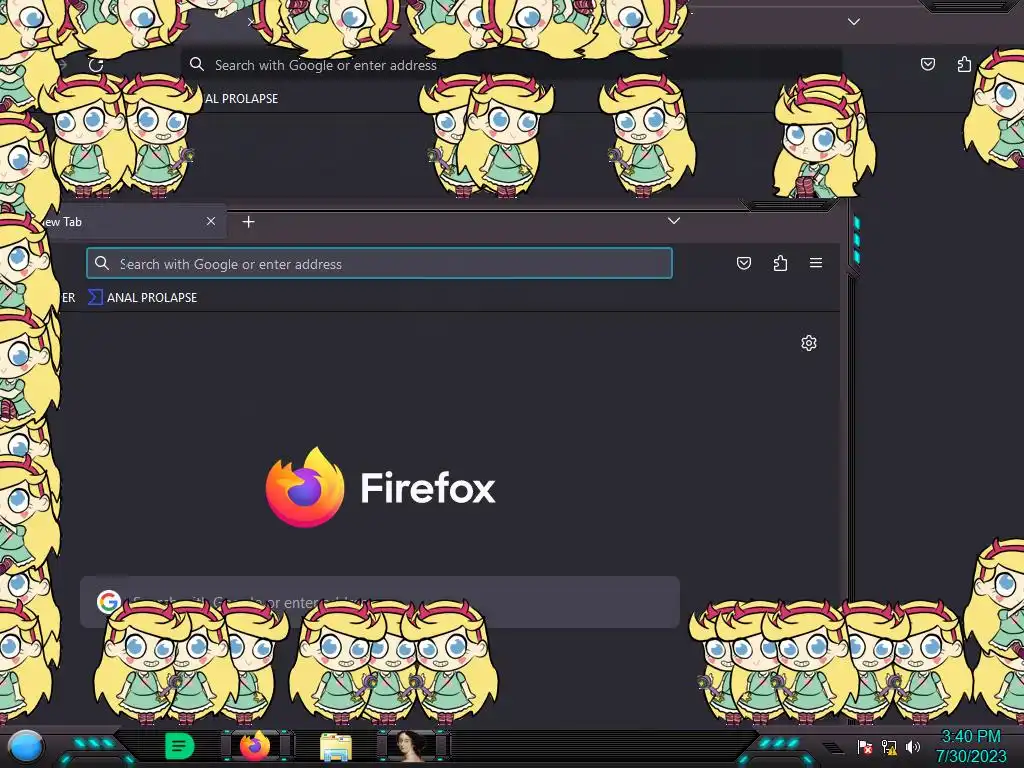This screenshot has width=1024, height=768.
Task: Open Action Center flag in system tray
Action: click(x=865, y=746)
